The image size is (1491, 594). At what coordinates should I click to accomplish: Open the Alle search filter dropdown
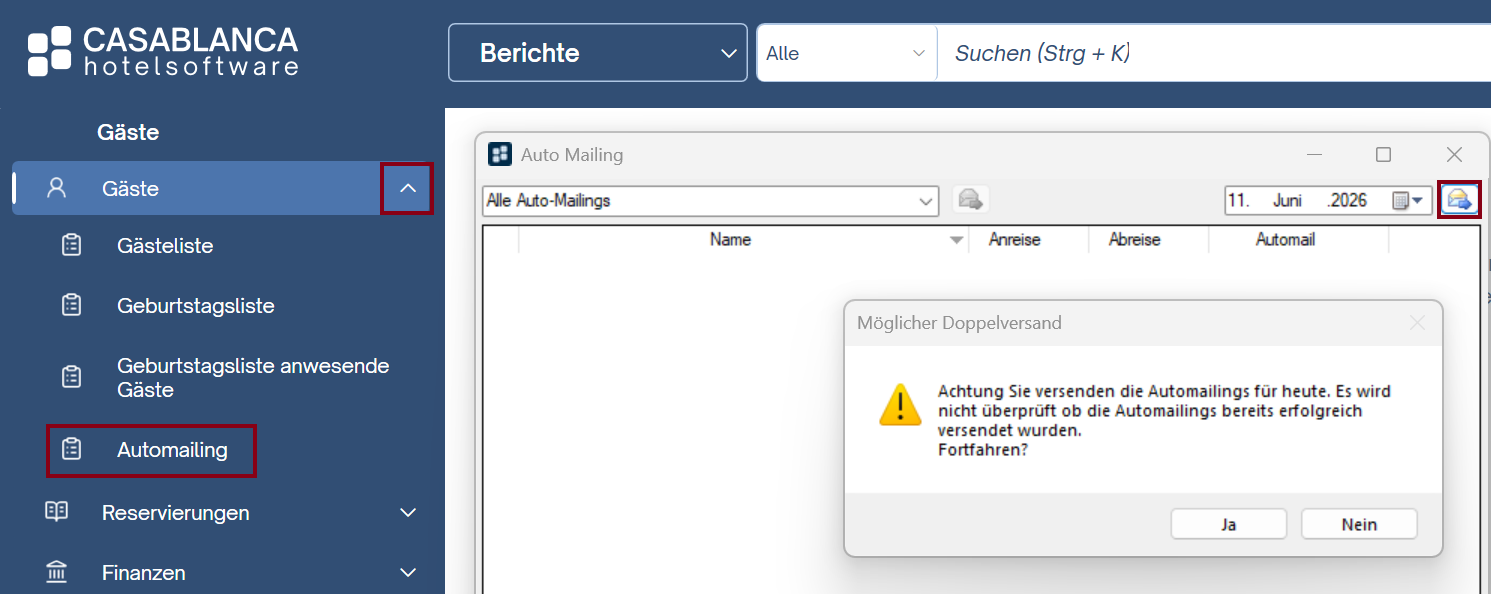point(847,53)
